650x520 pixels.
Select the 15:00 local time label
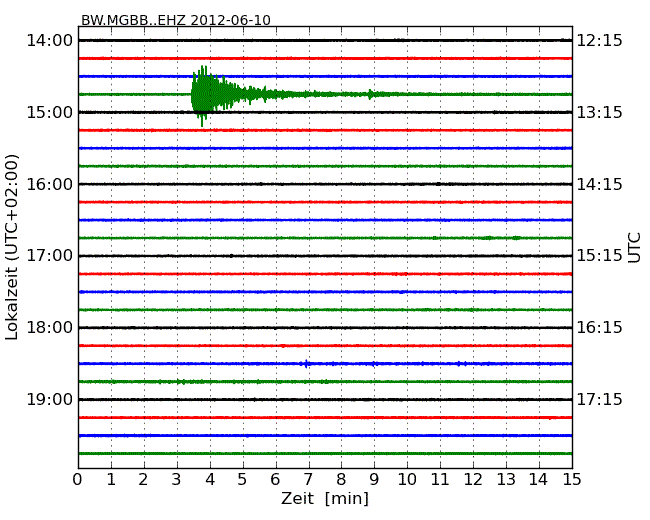(x=50, y=112)
